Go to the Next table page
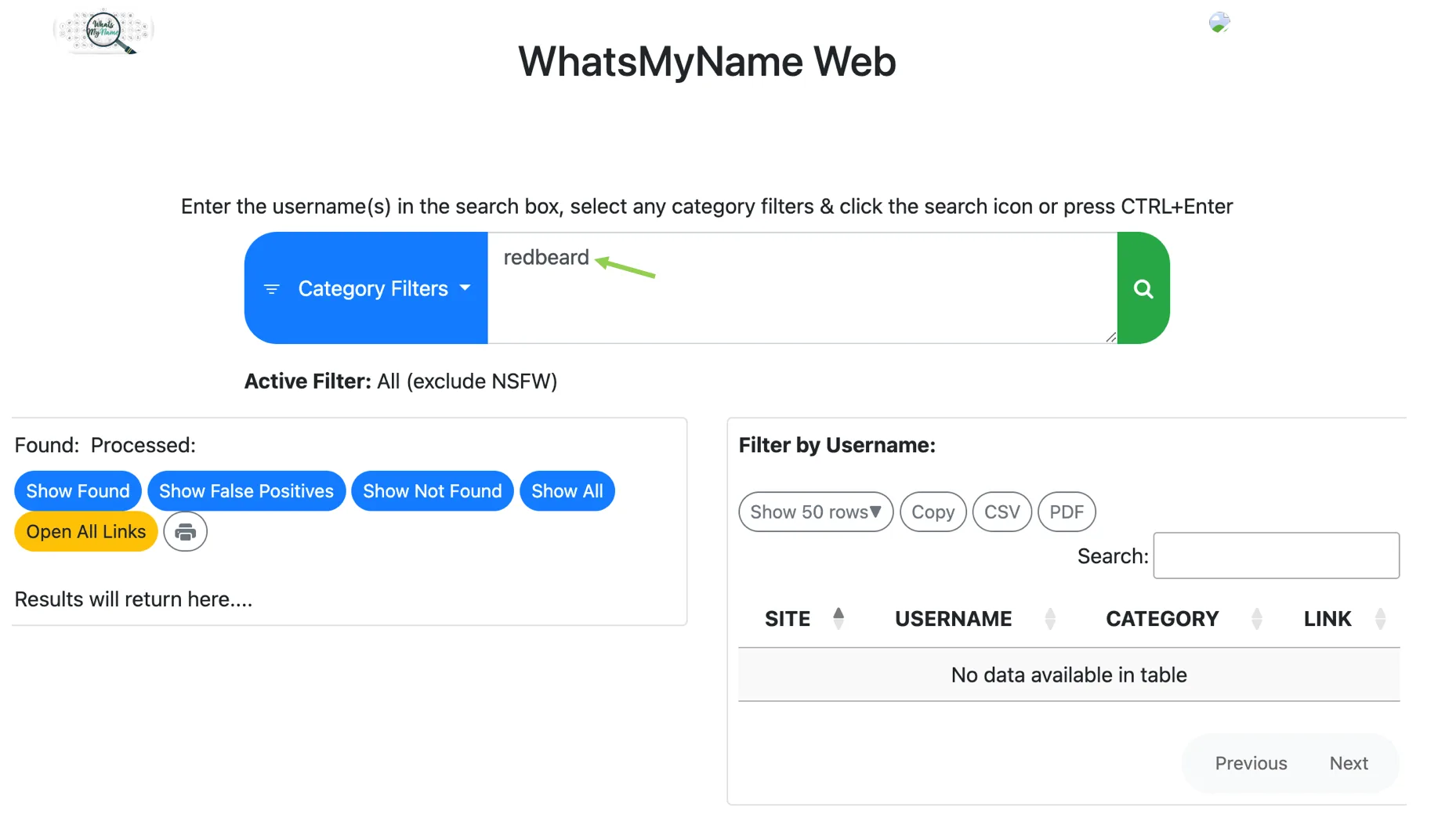 click(x=1348, y=763)
